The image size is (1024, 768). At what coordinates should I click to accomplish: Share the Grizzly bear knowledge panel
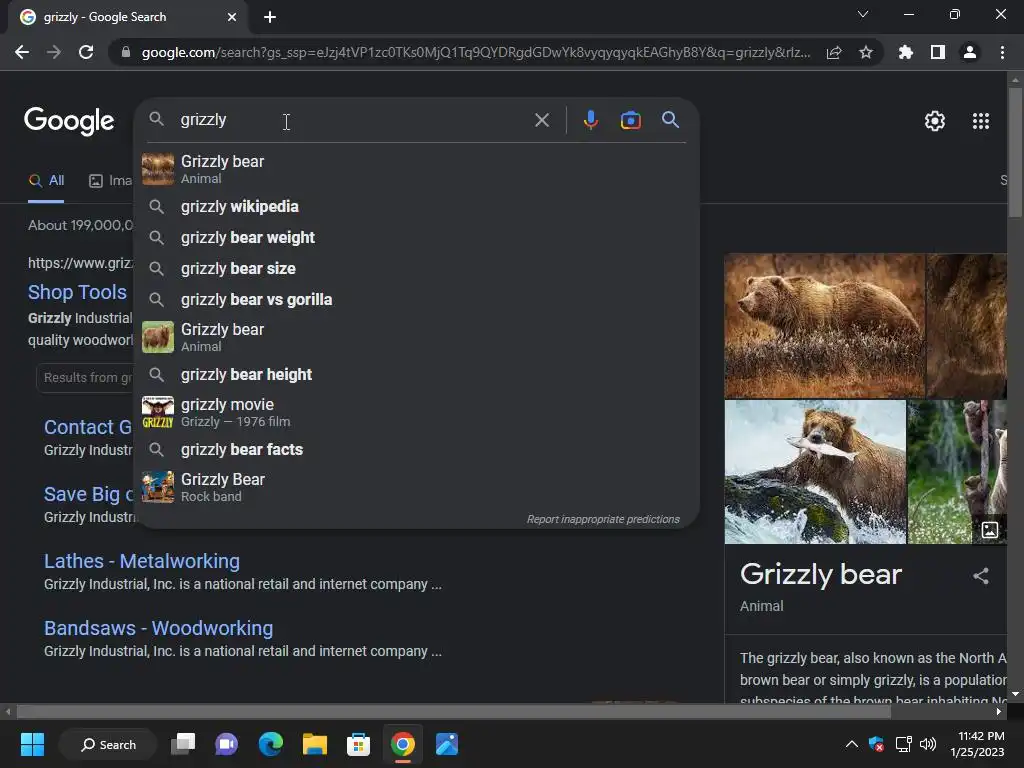click(980, 575)
